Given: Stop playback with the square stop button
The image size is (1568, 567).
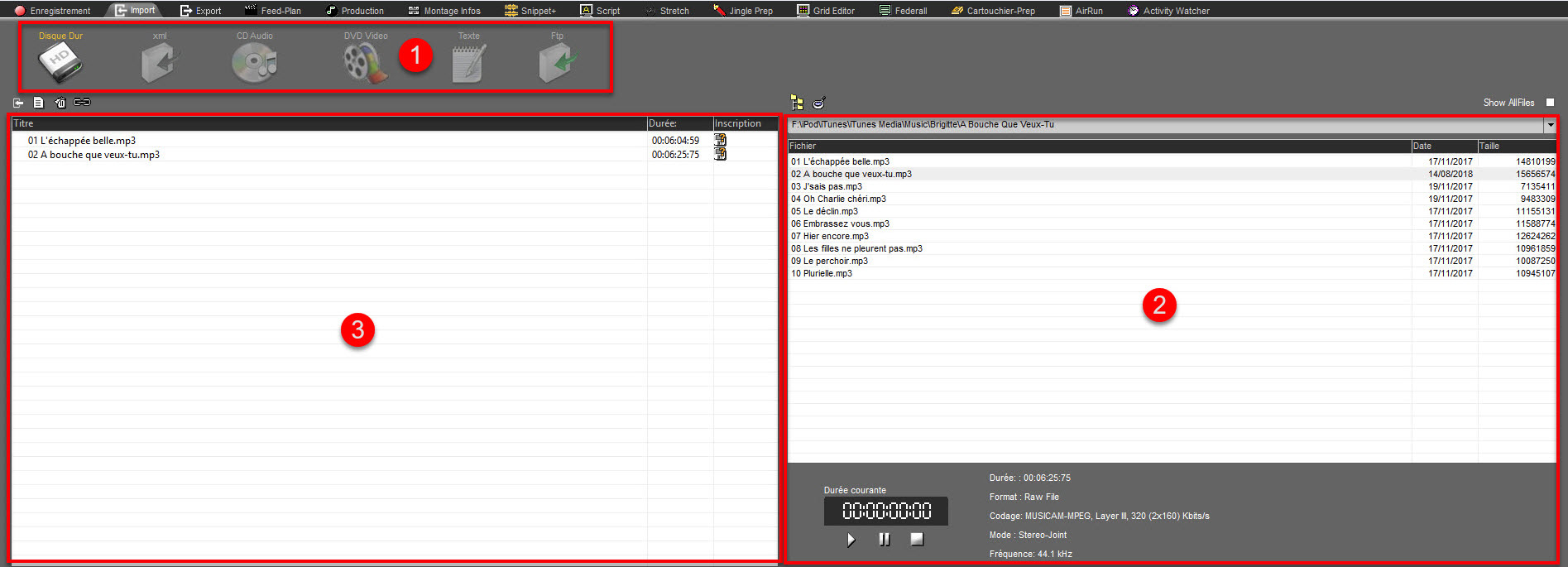Looking at the screenshot, I should (917, 540).
